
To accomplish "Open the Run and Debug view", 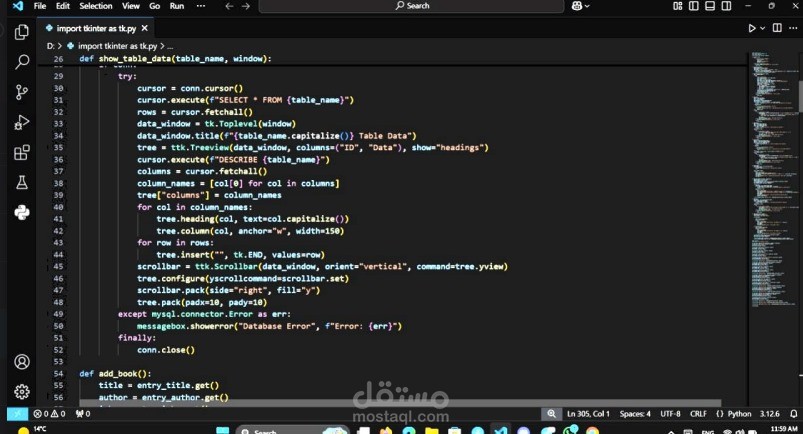I will 22,122.
